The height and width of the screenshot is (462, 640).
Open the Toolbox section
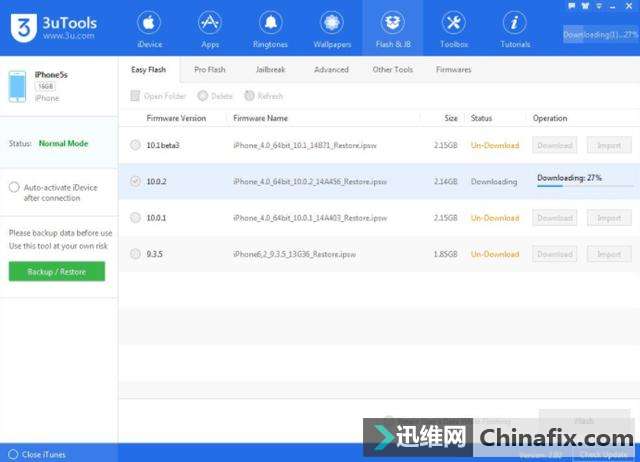pyautogui.click(x=453, y=28)
